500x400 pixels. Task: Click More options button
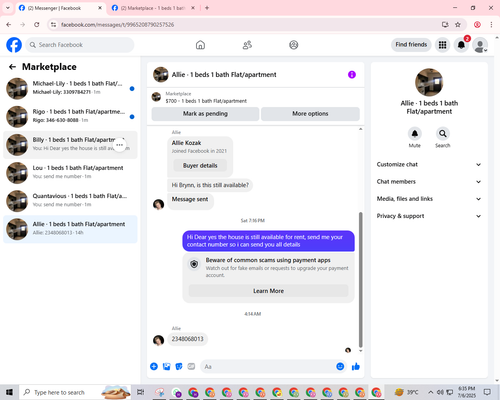point(310,114)
